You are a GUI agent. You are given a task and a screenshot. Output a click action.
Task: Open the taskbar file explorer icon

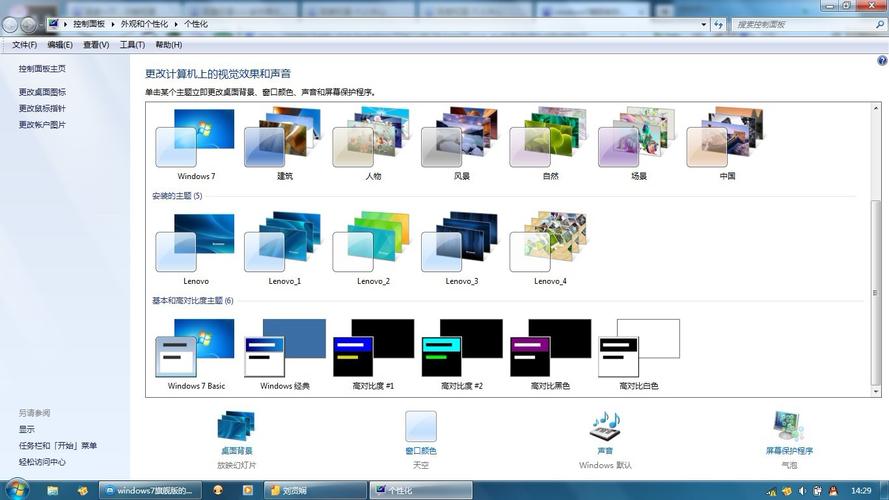pyautogui.click(x=53, y=490)
